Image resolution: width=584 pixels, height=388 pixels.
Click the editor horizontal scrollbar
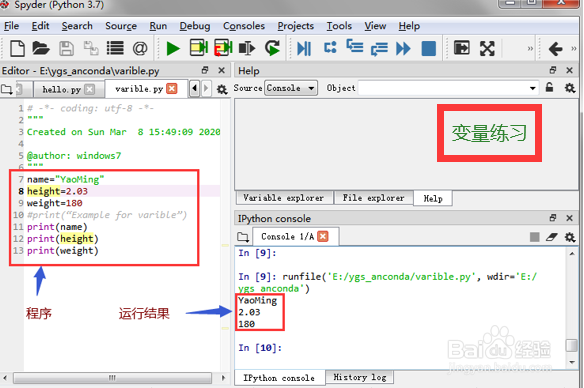click(112, 378)
